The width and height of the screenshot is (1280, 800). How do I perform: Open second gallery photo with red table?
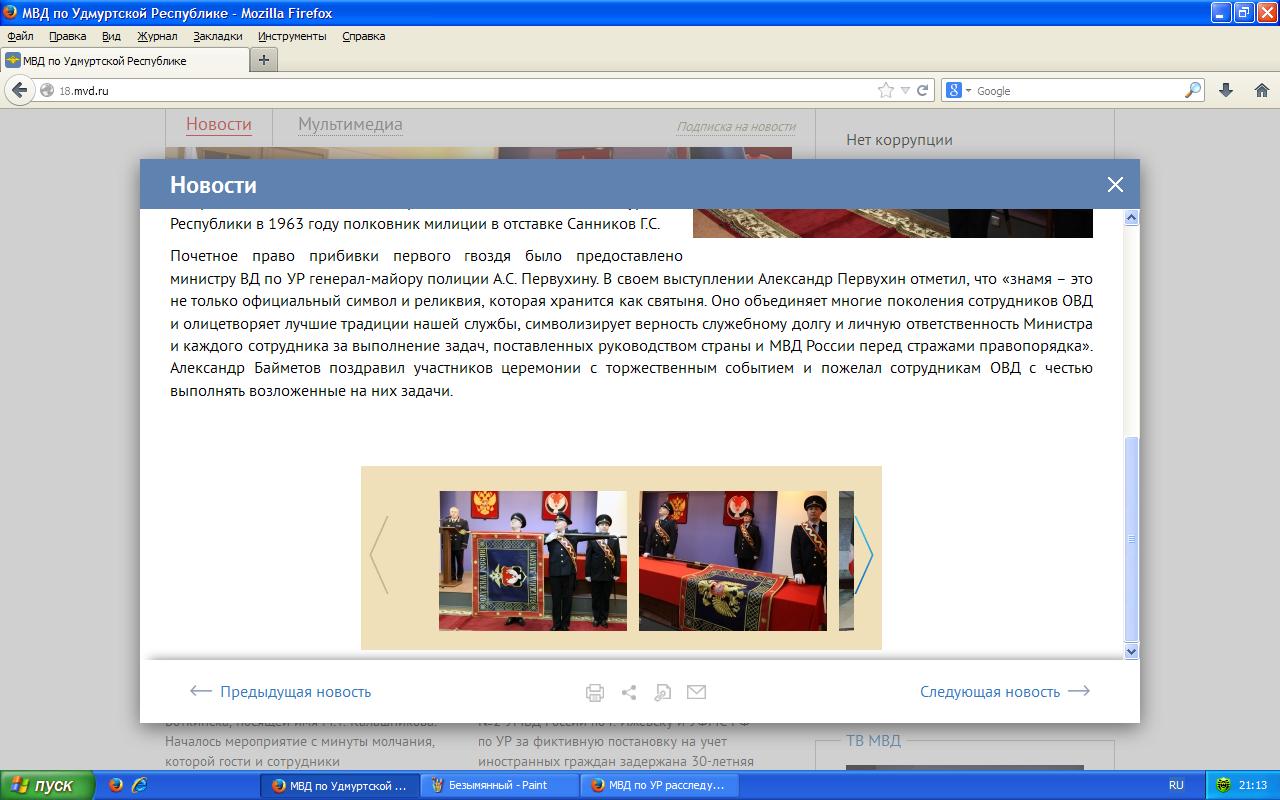tap(733, 561)
